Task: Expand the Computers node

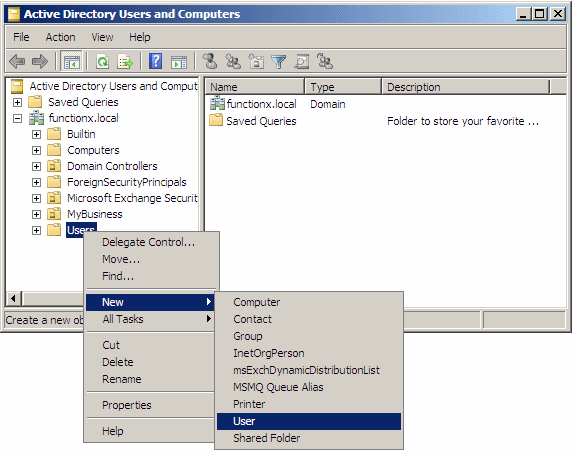Action: (x=36, y=150)
